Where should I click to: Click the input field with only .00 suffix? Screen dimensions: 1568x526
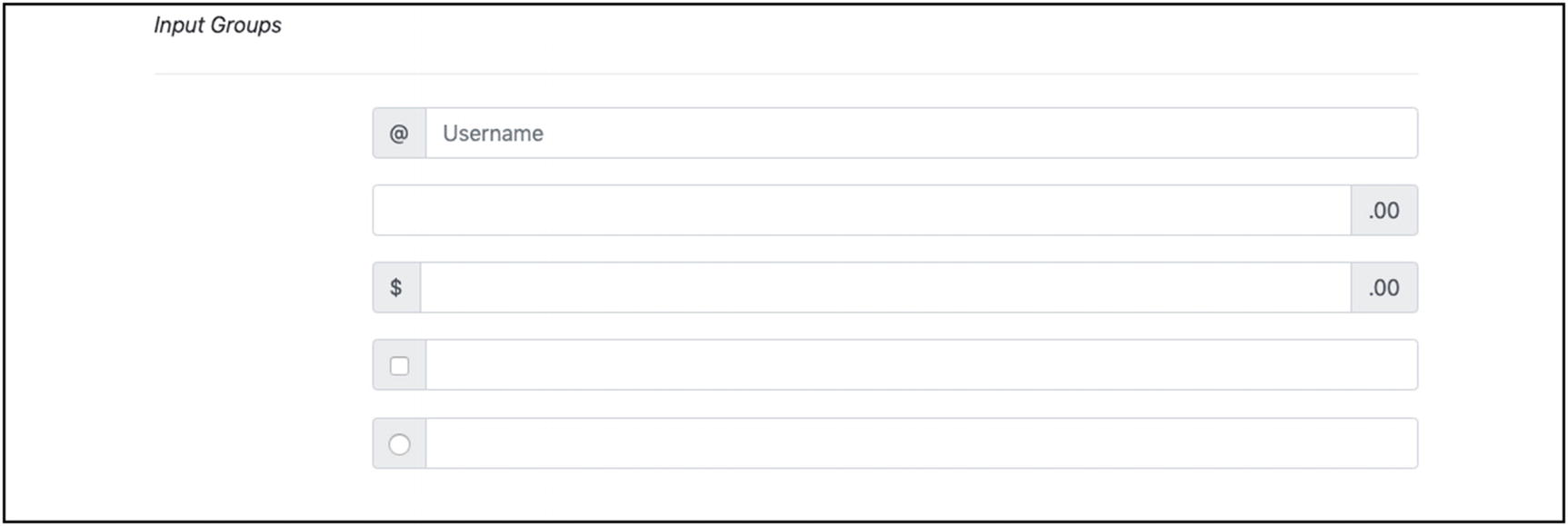pos(861,211)
